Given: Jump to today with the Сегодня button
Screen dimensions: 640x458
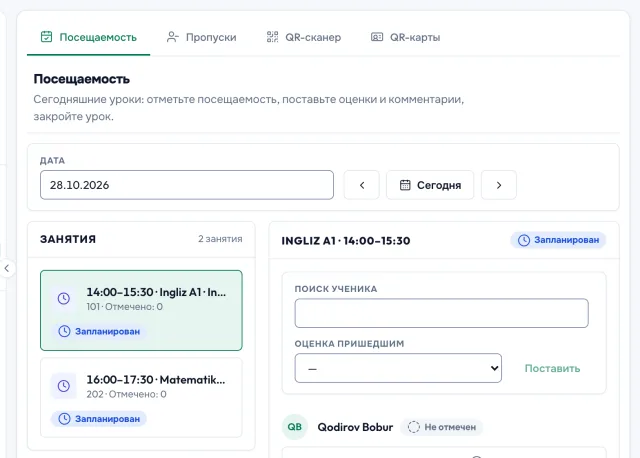Looking at the screenshot, I should coord(430,185).
